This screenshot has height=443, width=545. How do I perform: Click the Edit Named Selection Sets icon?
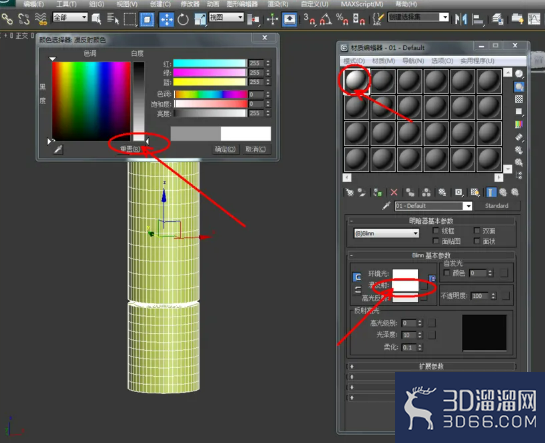point(377,19)
